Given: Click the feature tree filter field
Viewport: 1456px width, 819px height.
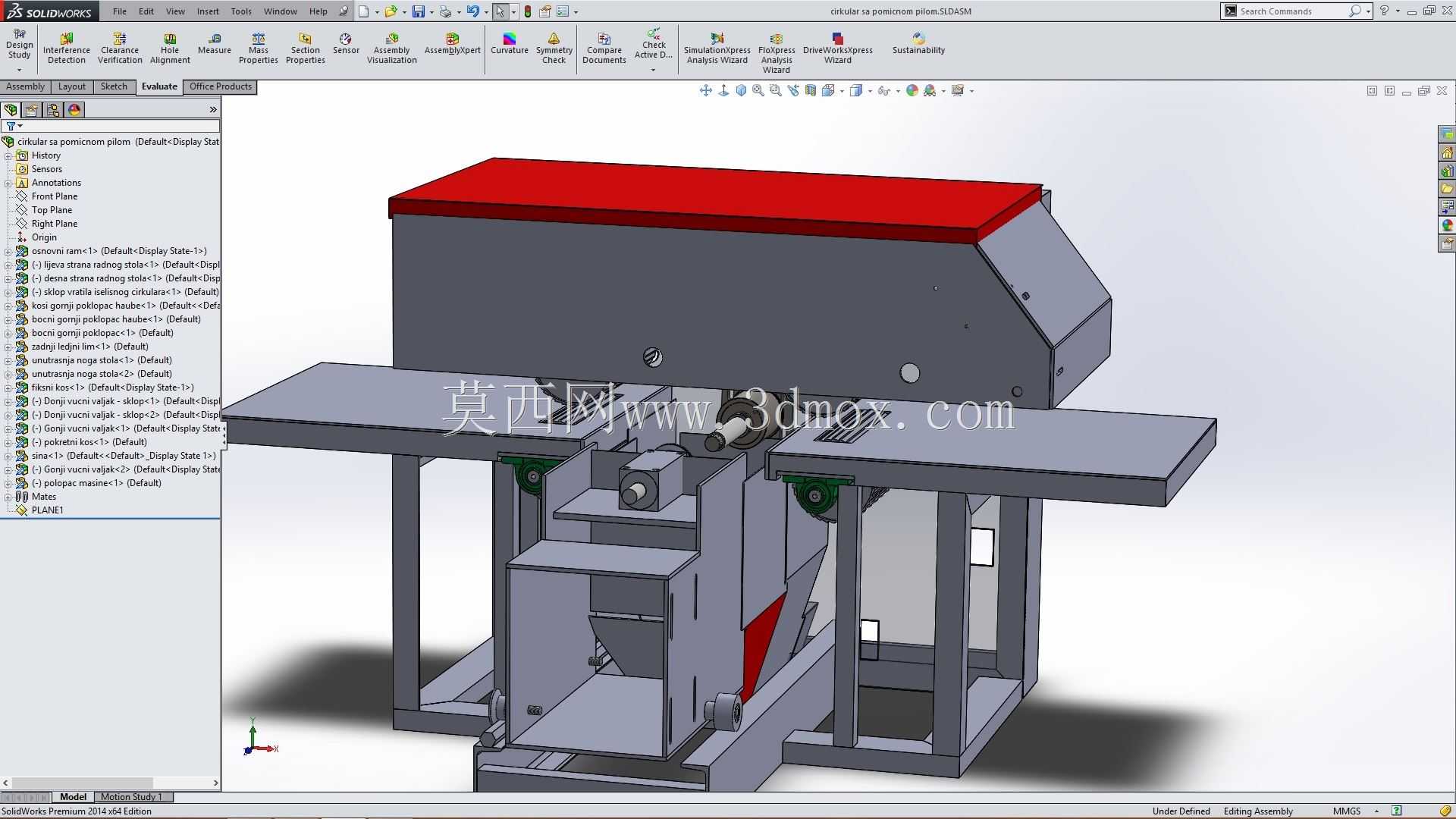Looking at the screenshot, I should (111, 126).
